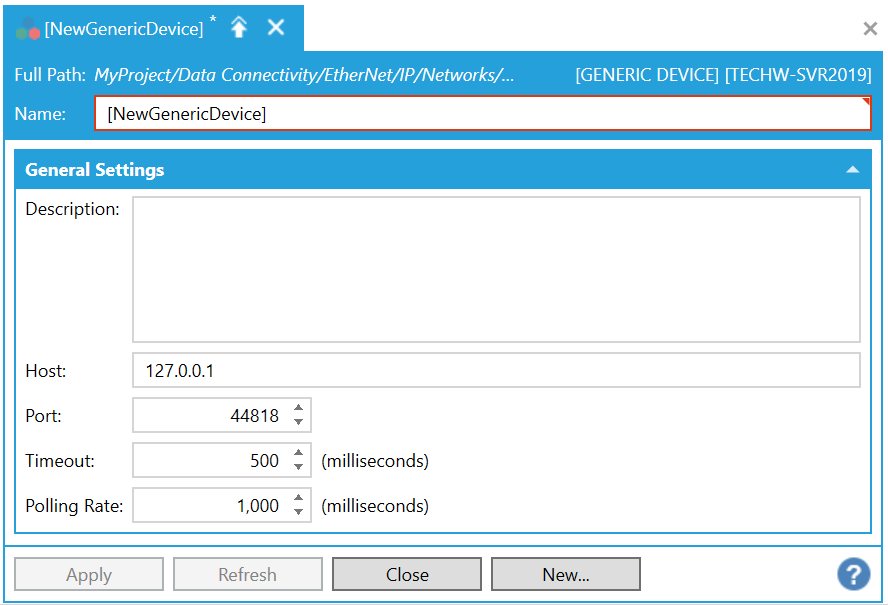Click the blue help question mark icon

[x=853, y=574]
